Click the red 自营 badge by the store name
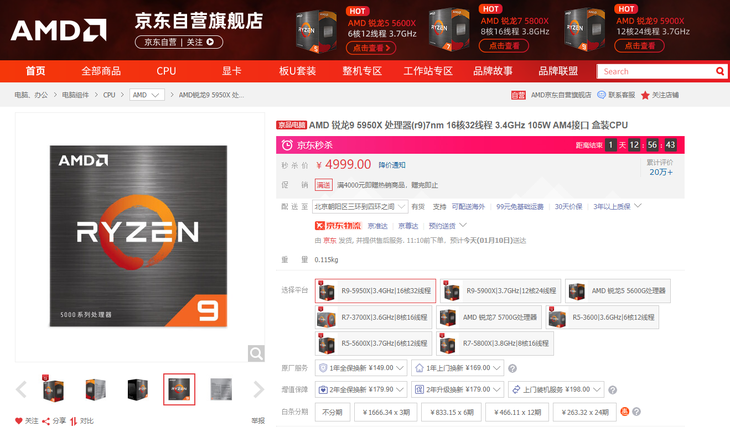730x432 pixels. pos(518,95)
